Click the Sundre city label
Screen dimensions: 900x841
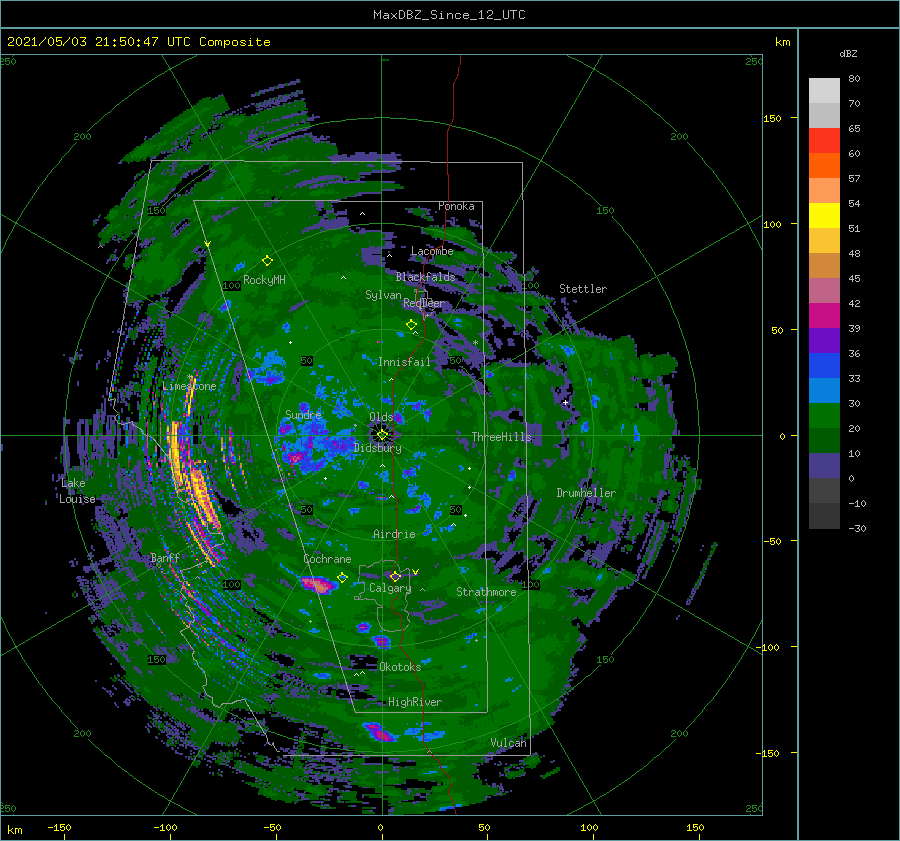(303, 414)
